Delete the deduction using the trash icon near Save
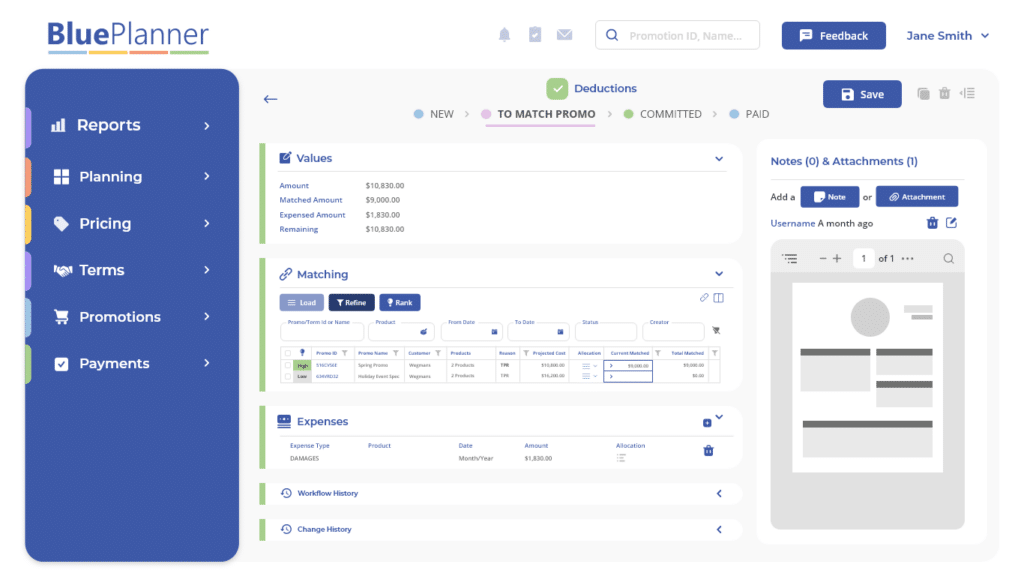Screen dimensions: 1024x576 tap(944, 92)
